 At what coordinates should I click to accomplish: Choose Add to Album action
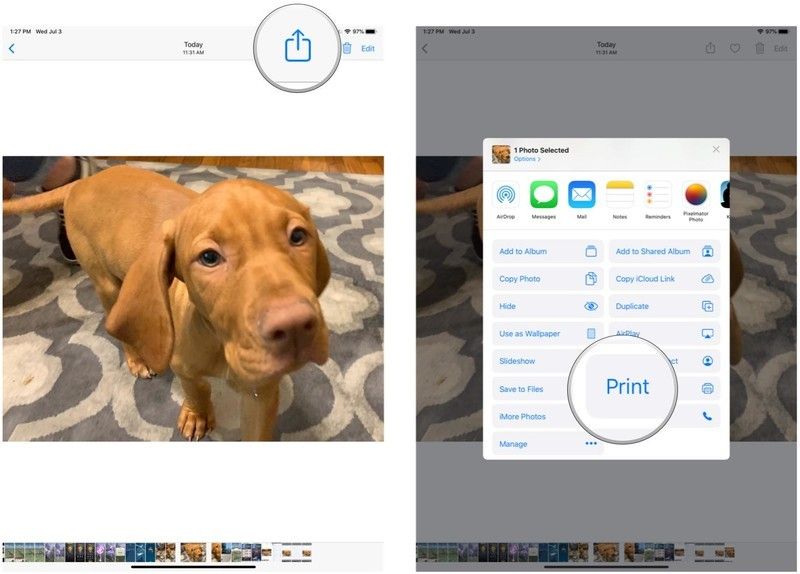[548, 252]
